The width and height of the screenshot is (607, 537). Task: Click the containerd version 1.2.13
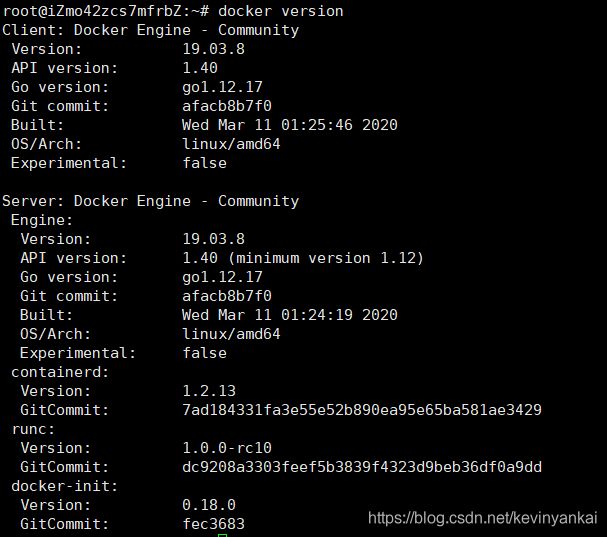click(209, 391)
